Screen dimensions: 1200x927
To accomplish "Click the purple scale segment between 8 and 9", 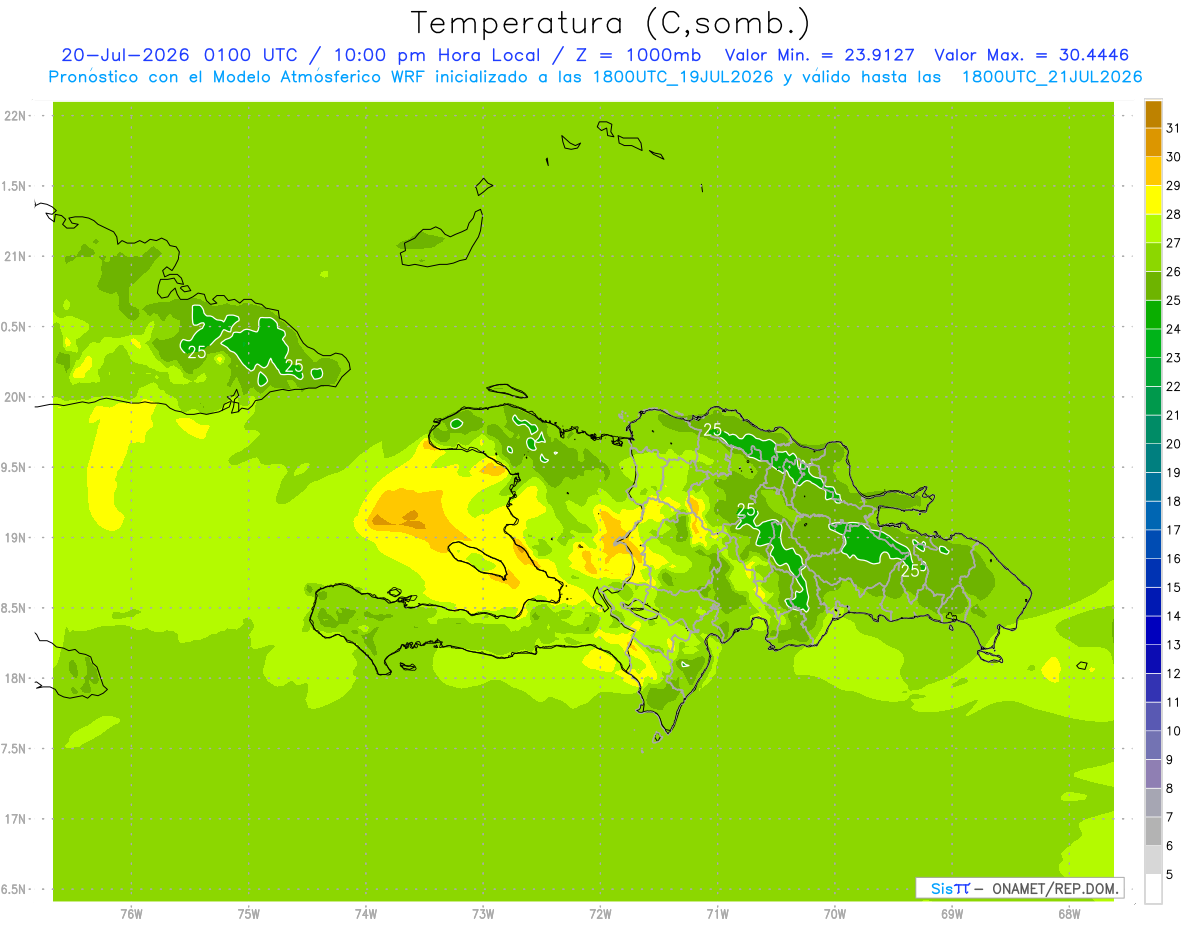I will point(1153,774).
